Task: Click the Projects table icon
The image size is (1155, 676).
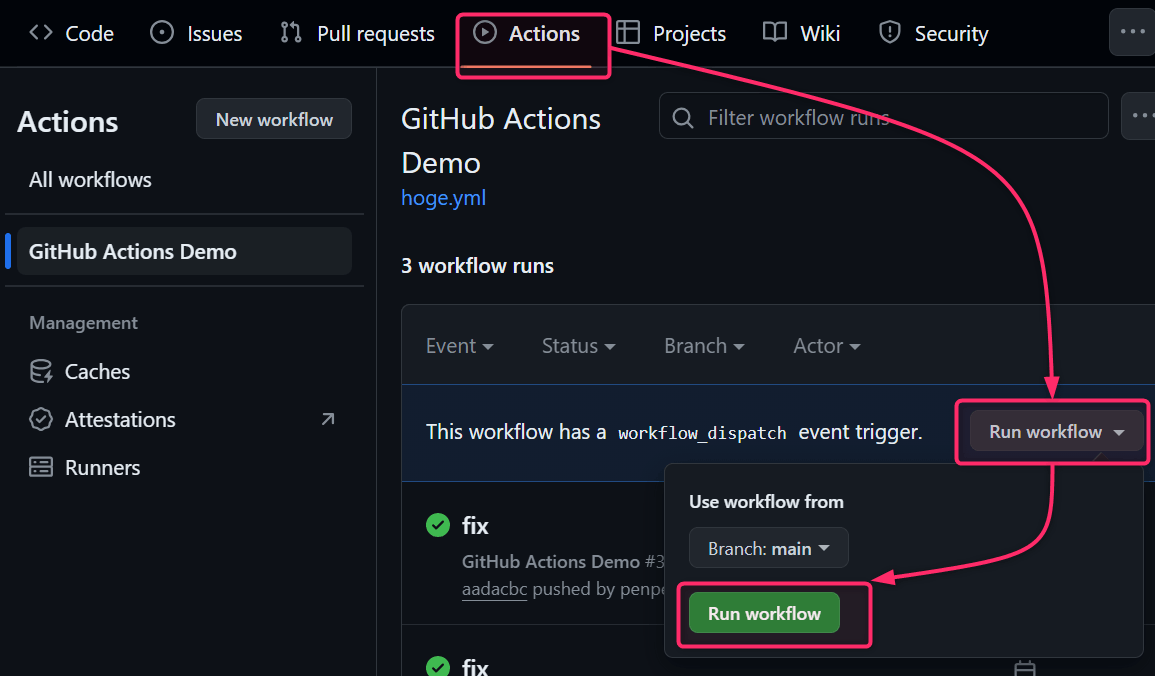Action: point(628,32)
